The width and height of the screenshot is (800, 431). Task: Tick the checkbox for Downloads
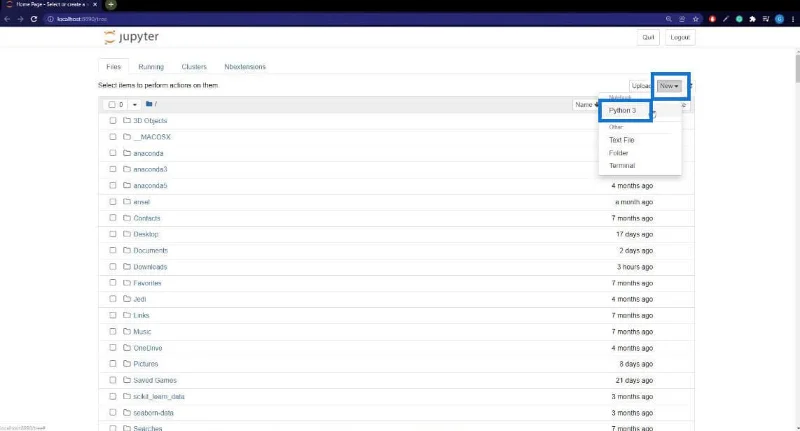coord(113,267)
